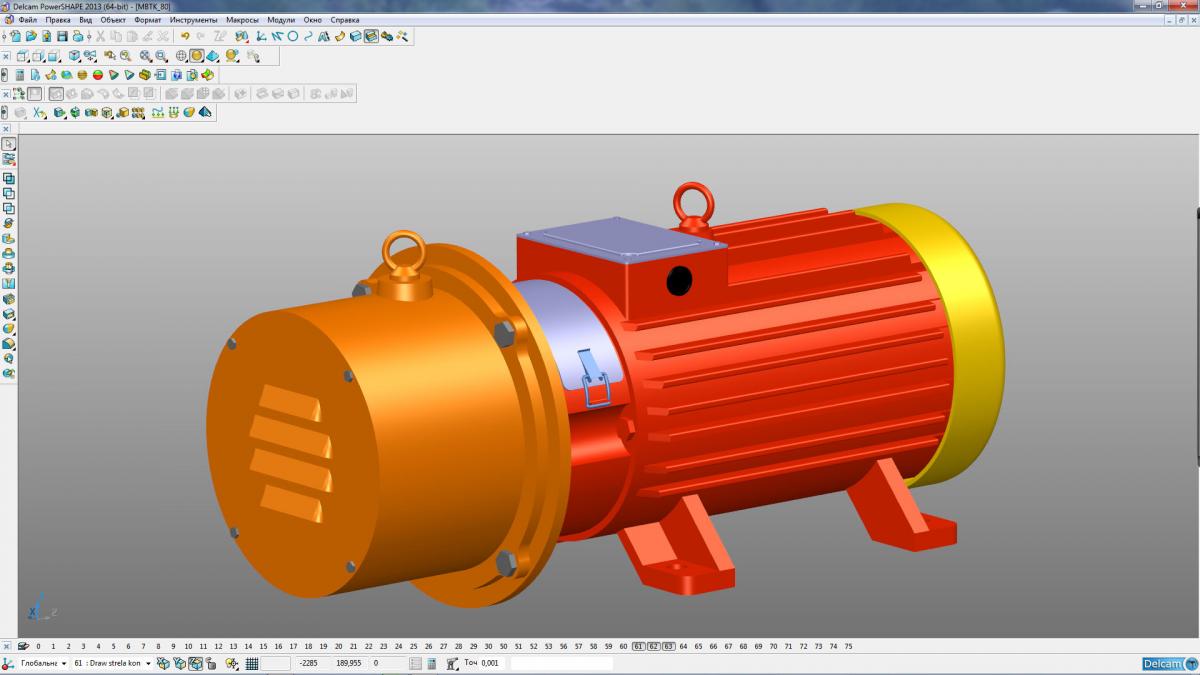Click the Y coordinate field showing 189,955
The height and width of the screenshot is (675, 1200).
[351, 663]
